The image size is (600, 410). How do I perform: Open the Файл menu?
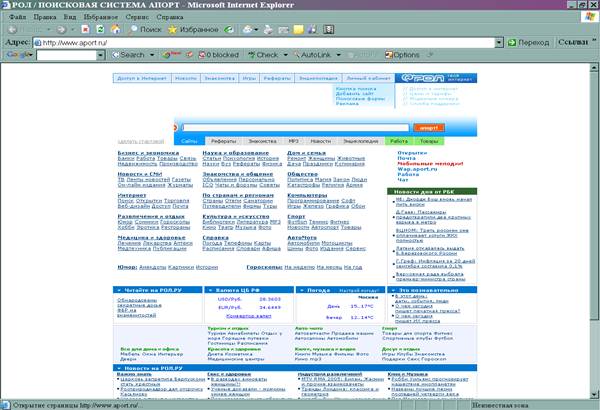click(17, 17)
